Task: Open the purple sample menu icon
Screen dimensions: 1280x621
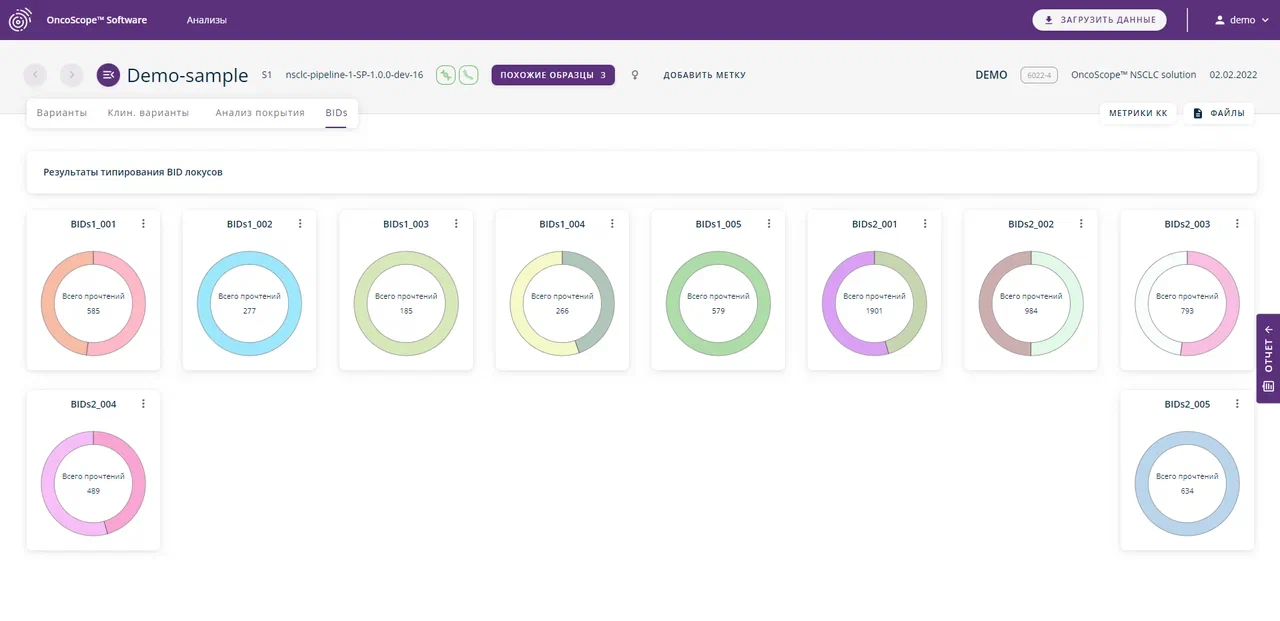Action: coord(108,75)
